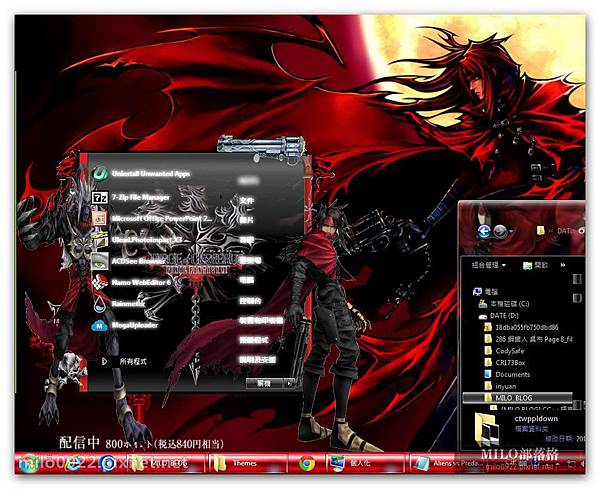Expand Explorer toolbar overflow chevron
The width and height of the screenshot is (600, 489).
(x=563, y=265)
